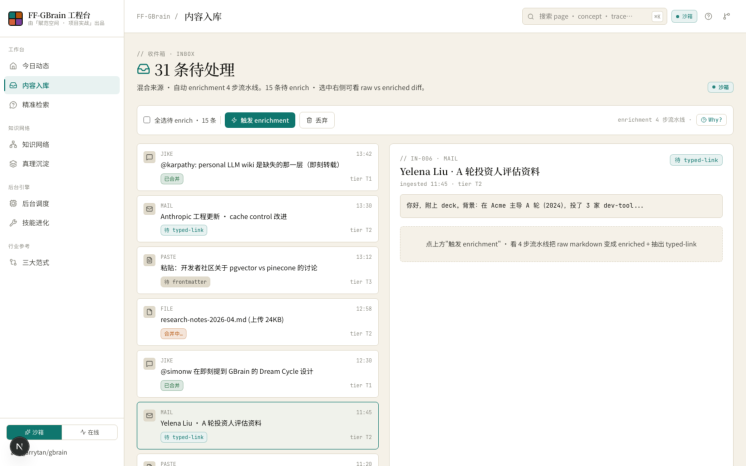746x466 pixels.
Task: Click the icon next to 精准检索
Action: coord(13,105)
